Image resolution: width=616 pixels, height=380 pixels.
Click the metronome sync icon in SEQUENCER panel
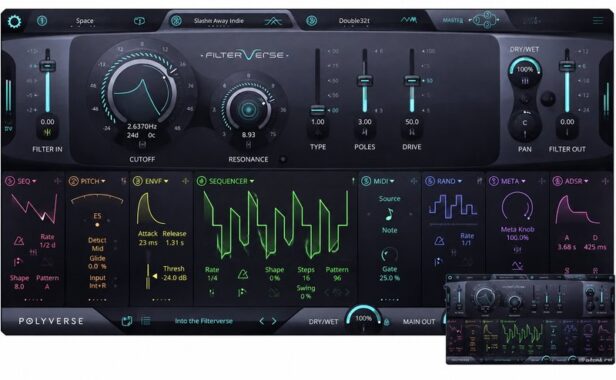coord(243,274)
